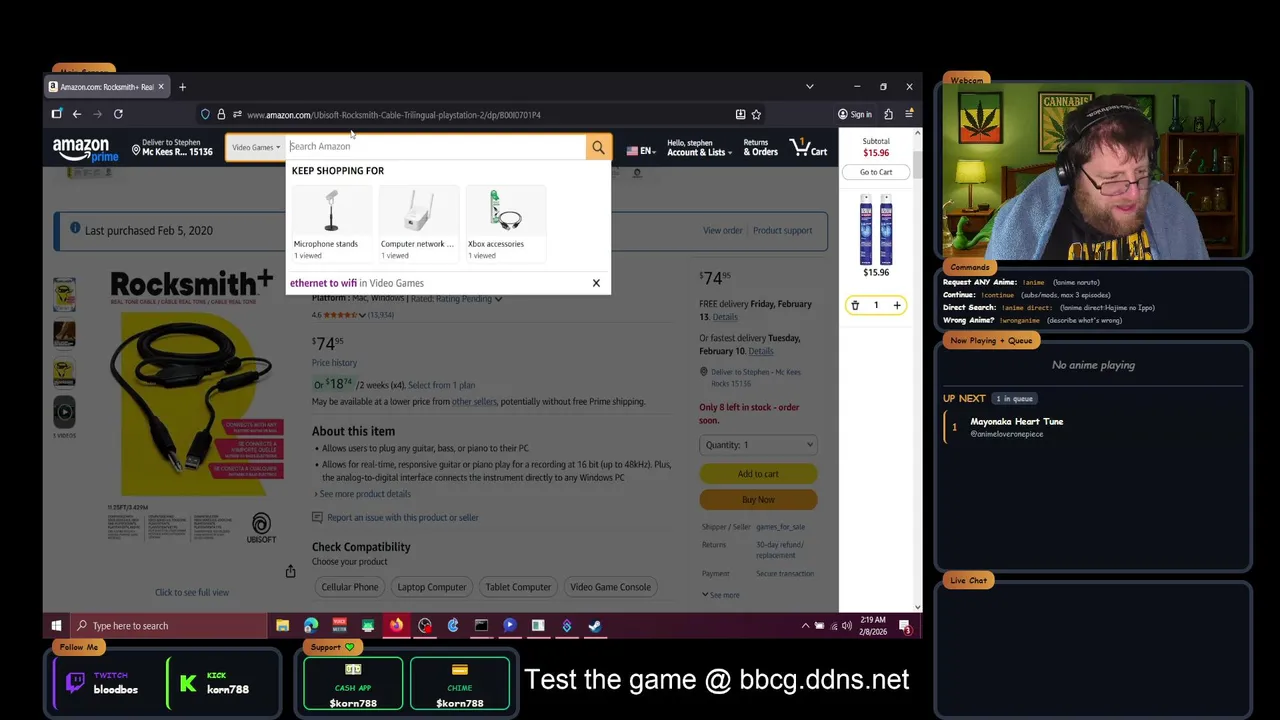
Task: Select the Laptop Computer compatibility option
Action: pyautogui.click(x=432, y=587)
